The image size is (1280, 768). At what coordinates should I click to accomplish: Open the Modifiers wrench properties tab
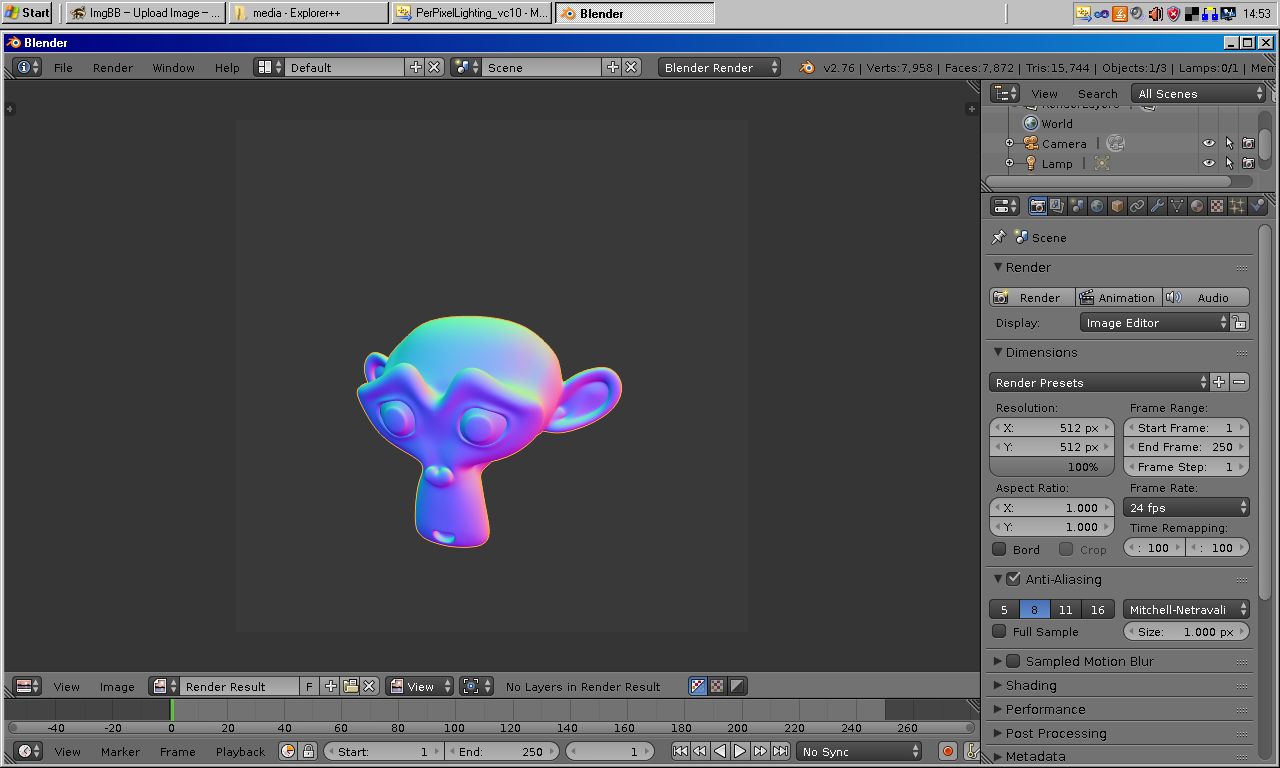pyautogui.click(x=1157, y=206)
